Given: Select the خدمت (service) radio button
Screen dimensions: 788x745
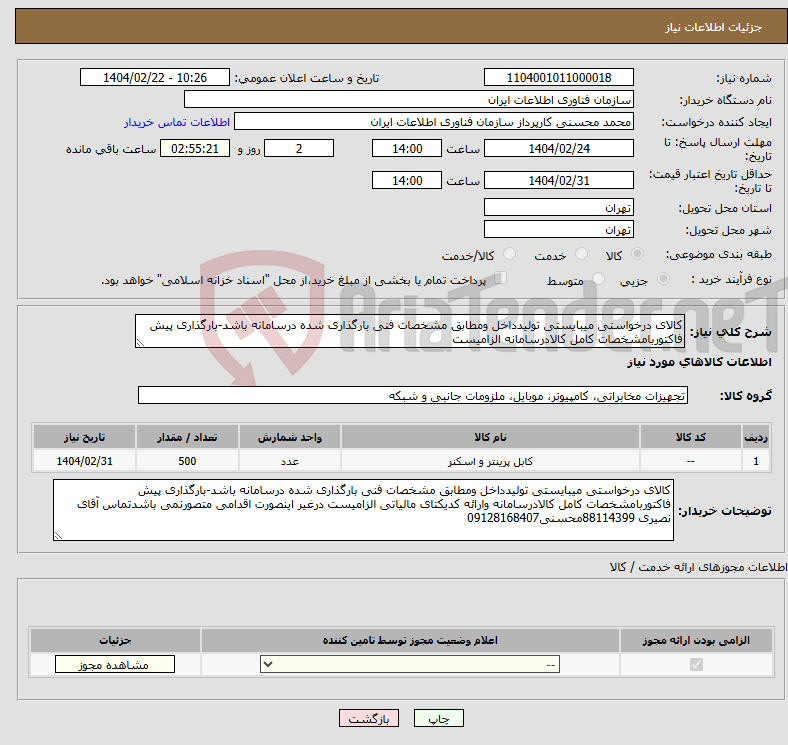Looking at the screenshot, I should 581,254.
